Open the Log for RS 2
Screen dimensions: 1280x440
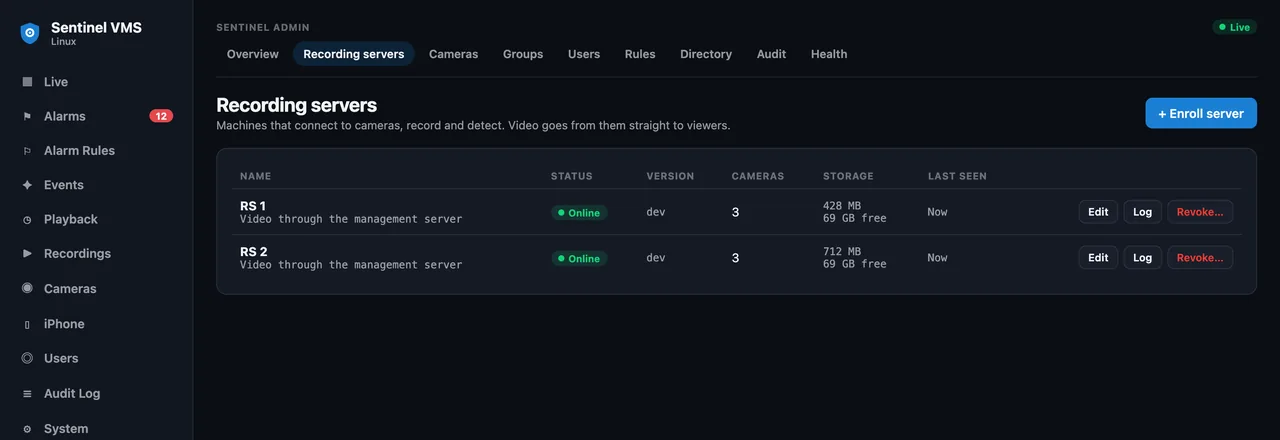[x=1143, y=258]
